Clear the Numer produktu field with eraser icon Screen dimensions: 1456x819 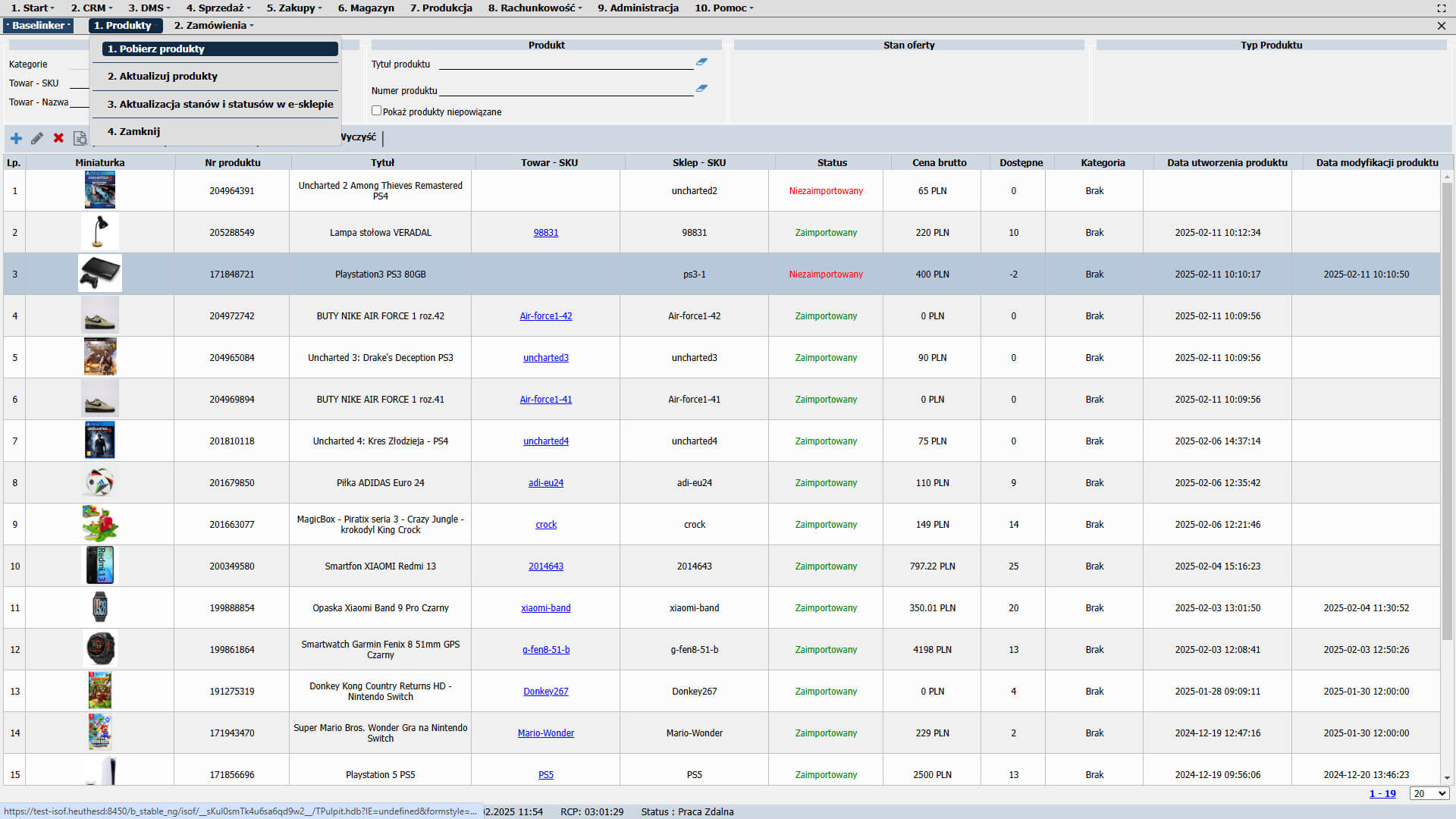701,89
